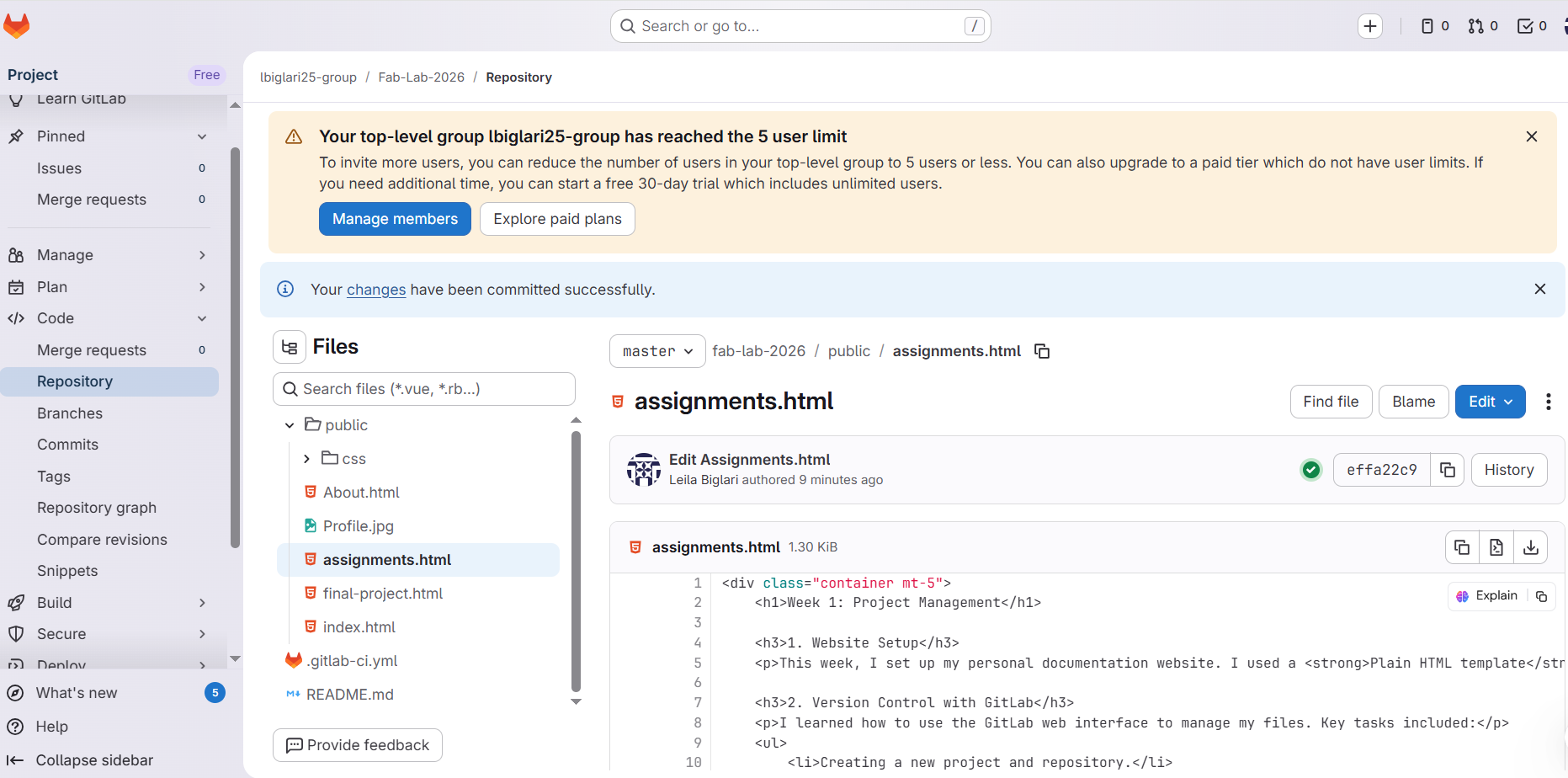The width and height of the screenshot is (1568, 778).
Task: View assigned issues counter icon
Action: pyautogui.click(x=1435, y=26)
